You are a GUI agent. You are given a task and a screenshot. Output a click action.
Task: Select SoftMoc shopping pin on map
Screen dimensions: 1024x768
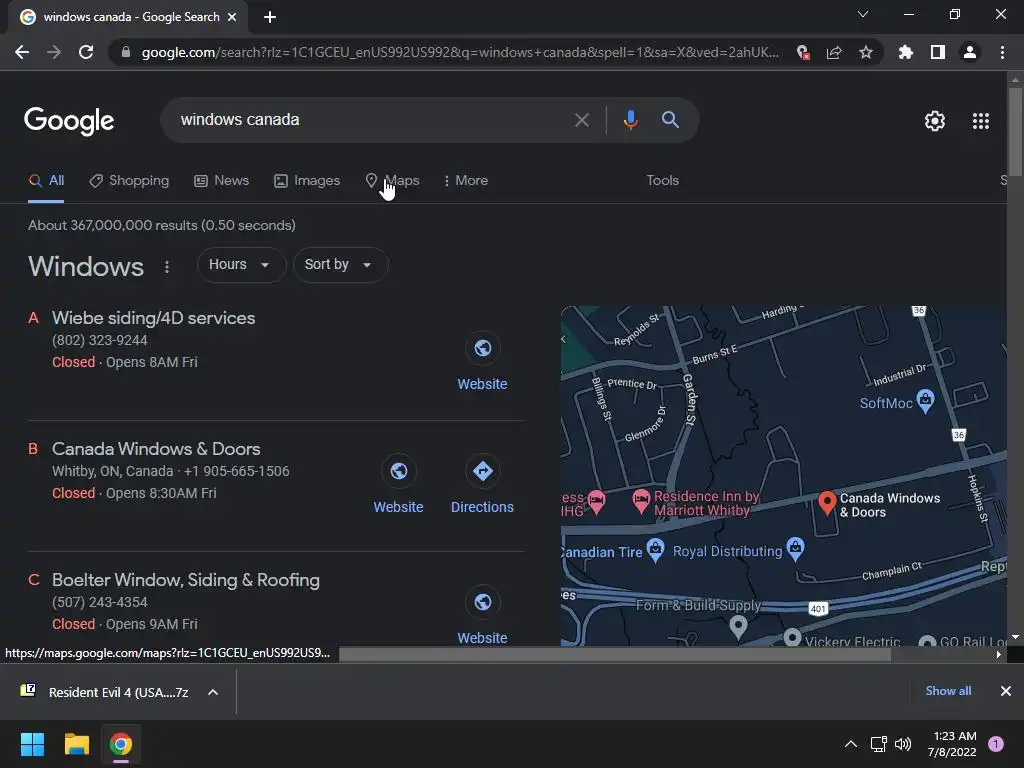(925, 400)
